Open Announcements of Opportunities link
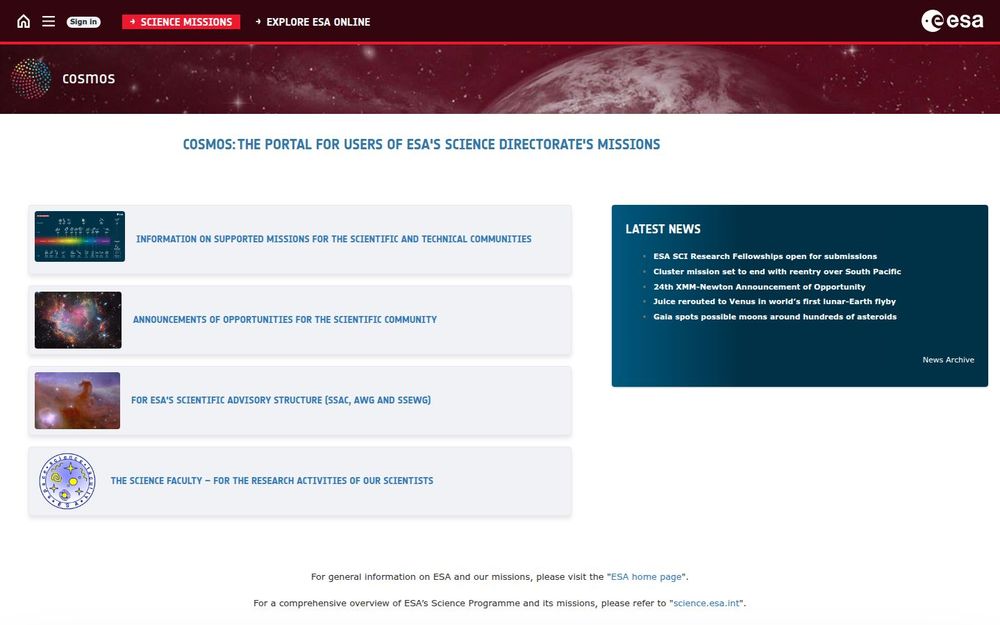This screenshot has height=625, width=1000. point(285,320)
